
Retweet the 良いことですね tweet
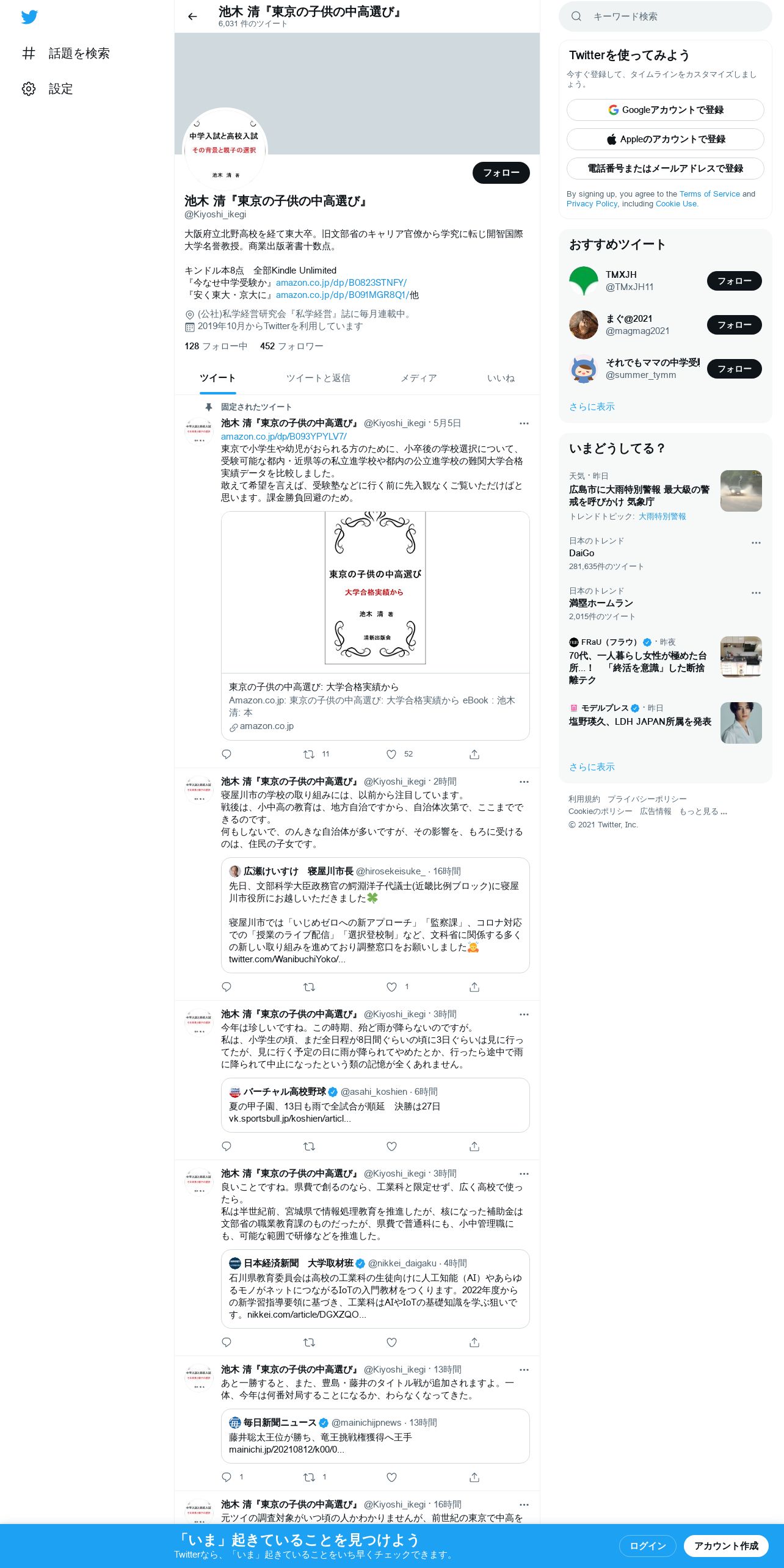coord(309,1342)
